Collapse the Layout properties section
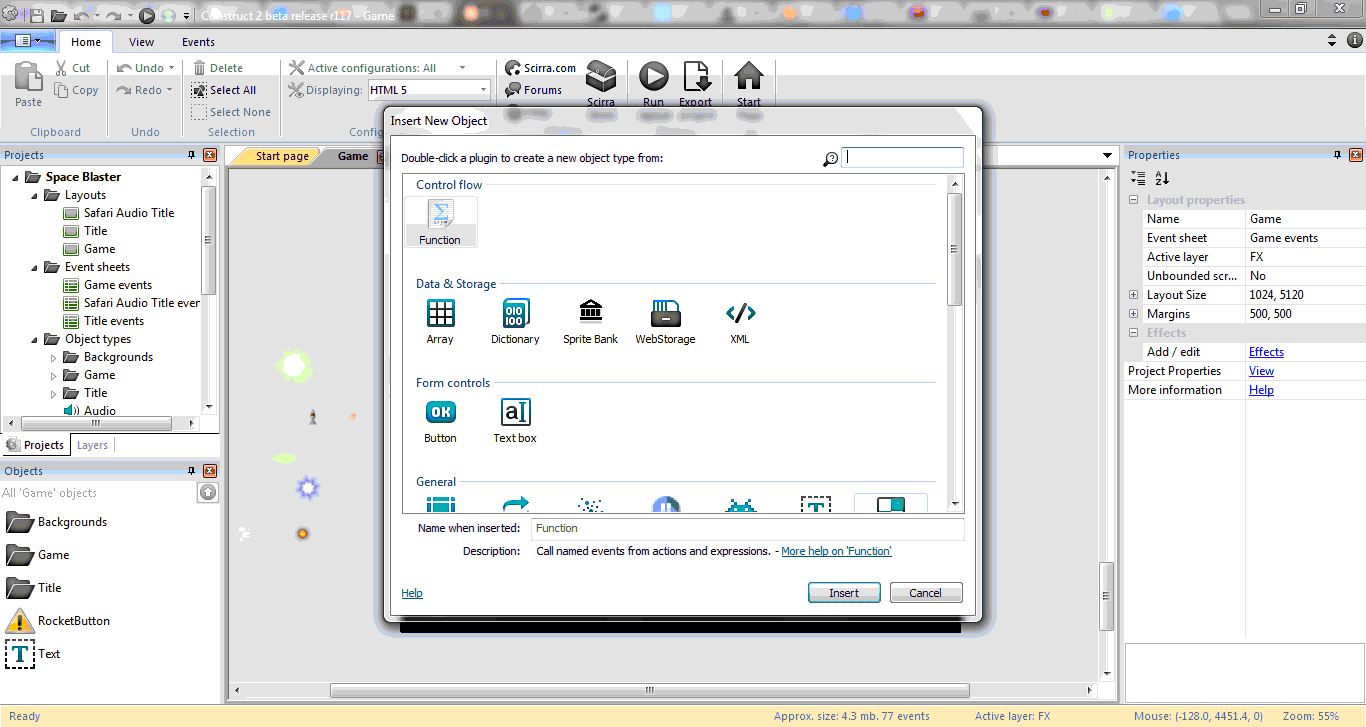This screenshot has width=1366, height=727. 1133,200
